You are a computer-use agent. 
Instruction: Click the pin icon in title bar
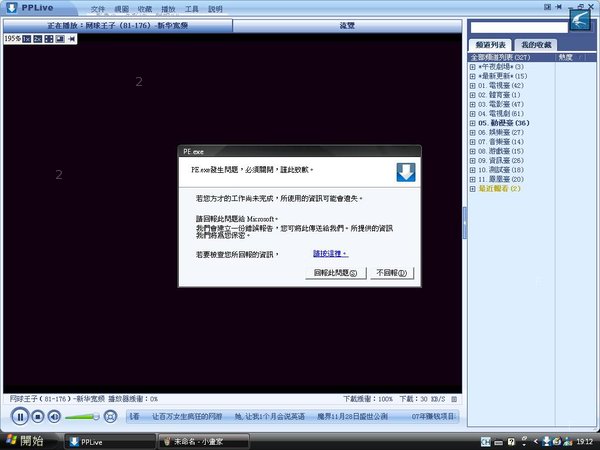[559, 7]
